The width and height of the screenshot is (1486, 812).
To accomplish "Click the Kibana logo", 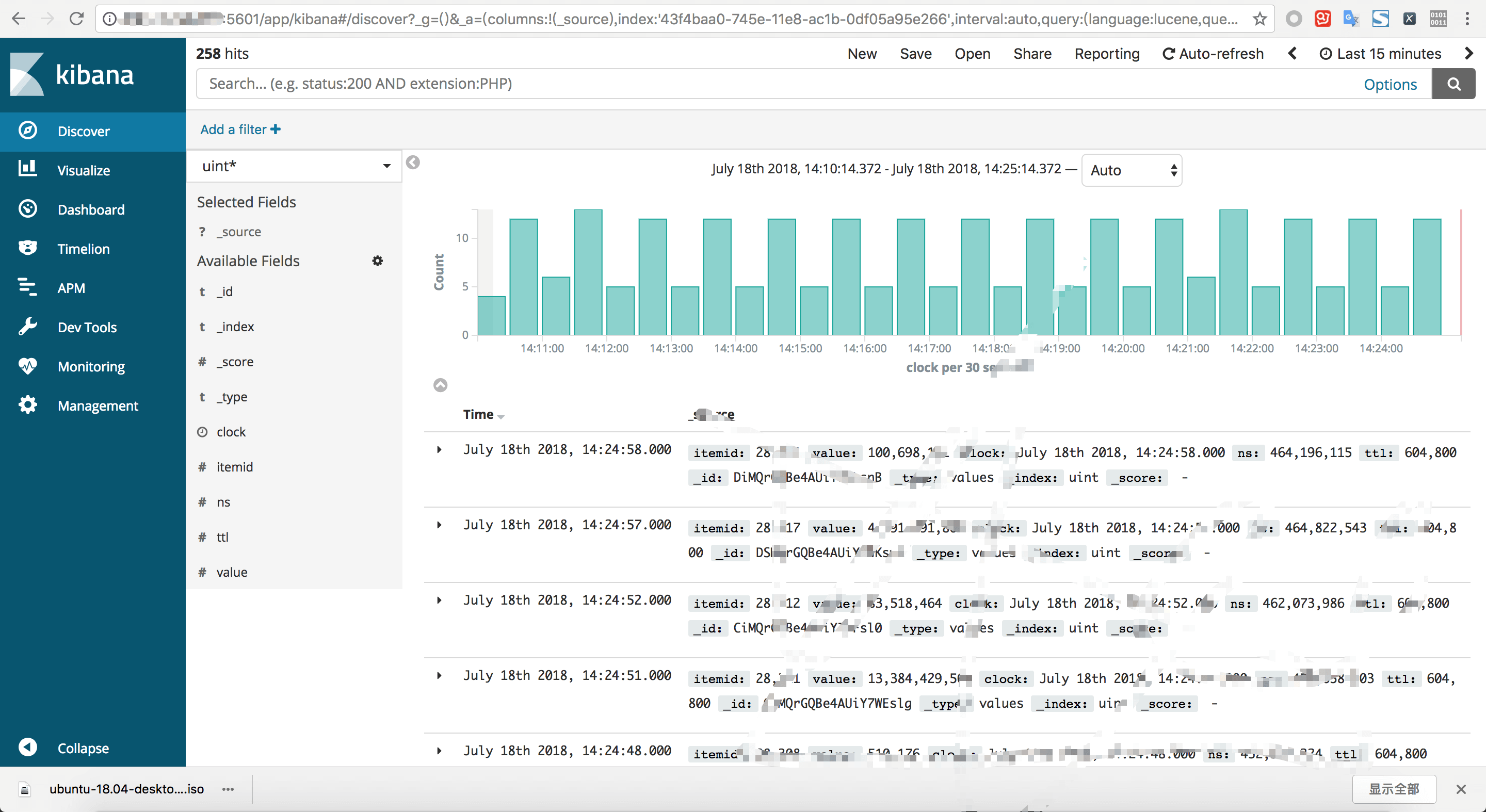I will (72, 74).
